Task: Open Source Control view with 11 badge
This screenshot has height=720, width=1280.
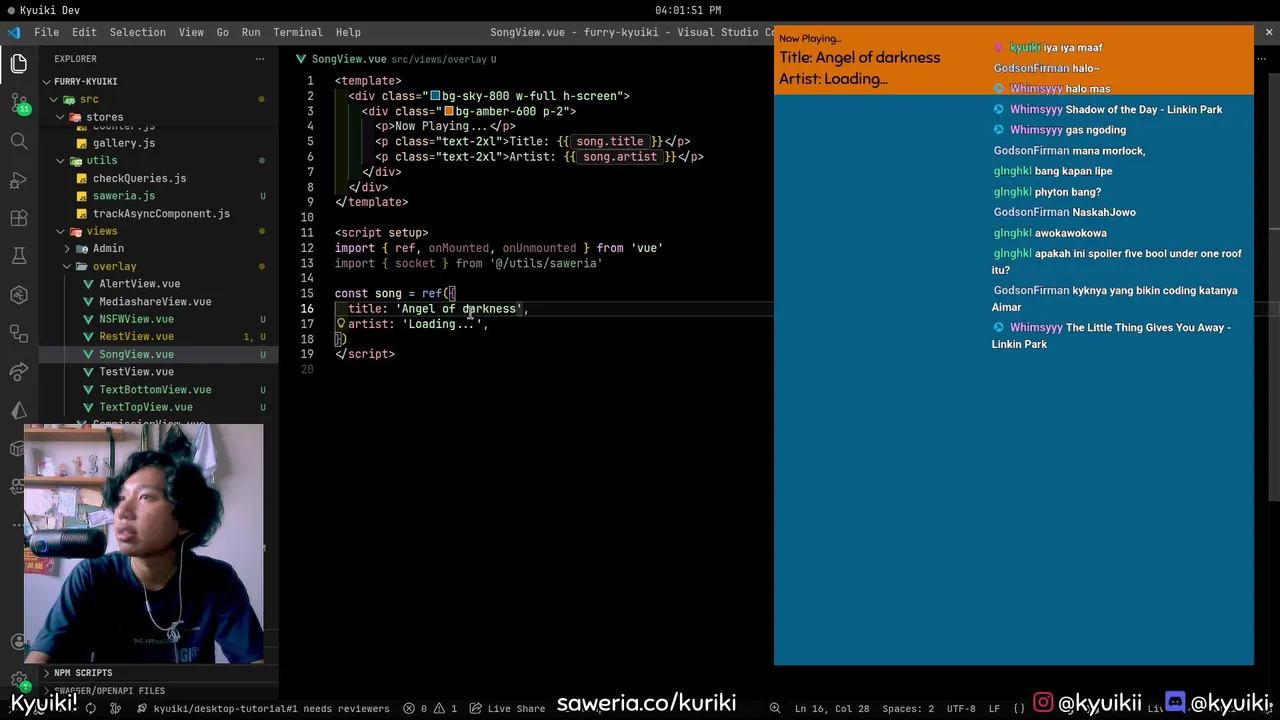Action: coord(19,103)
